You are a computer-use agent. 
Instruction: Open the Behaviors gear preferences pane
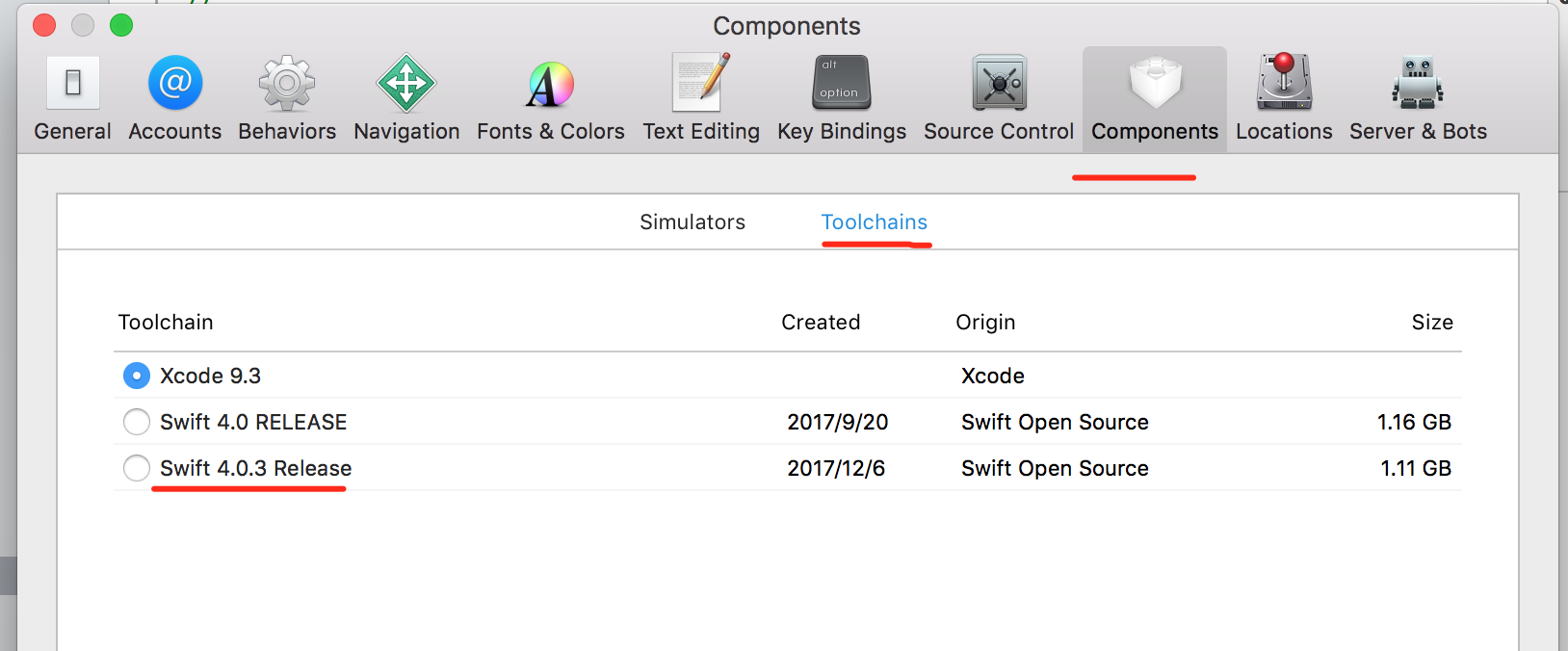(287, 99)
